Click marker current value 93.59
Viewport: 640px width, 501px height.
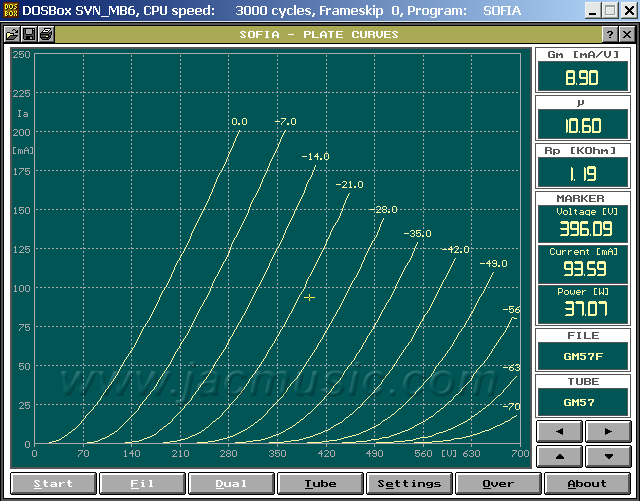point(584,269)
